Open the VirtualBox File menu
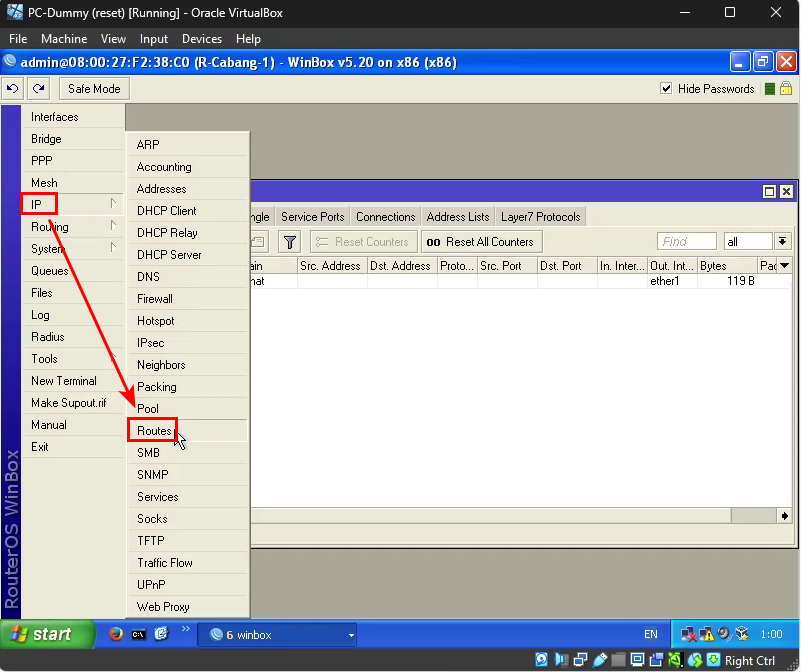This screenshot has height=672, width=801. coord(18,39)
